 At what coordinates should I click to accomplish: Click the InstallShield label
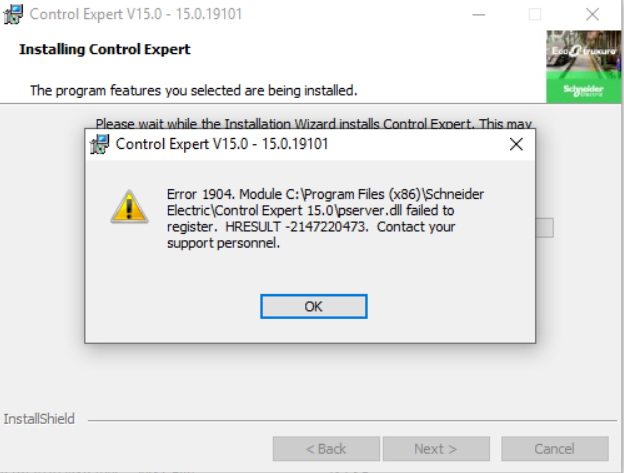point(39,419)
